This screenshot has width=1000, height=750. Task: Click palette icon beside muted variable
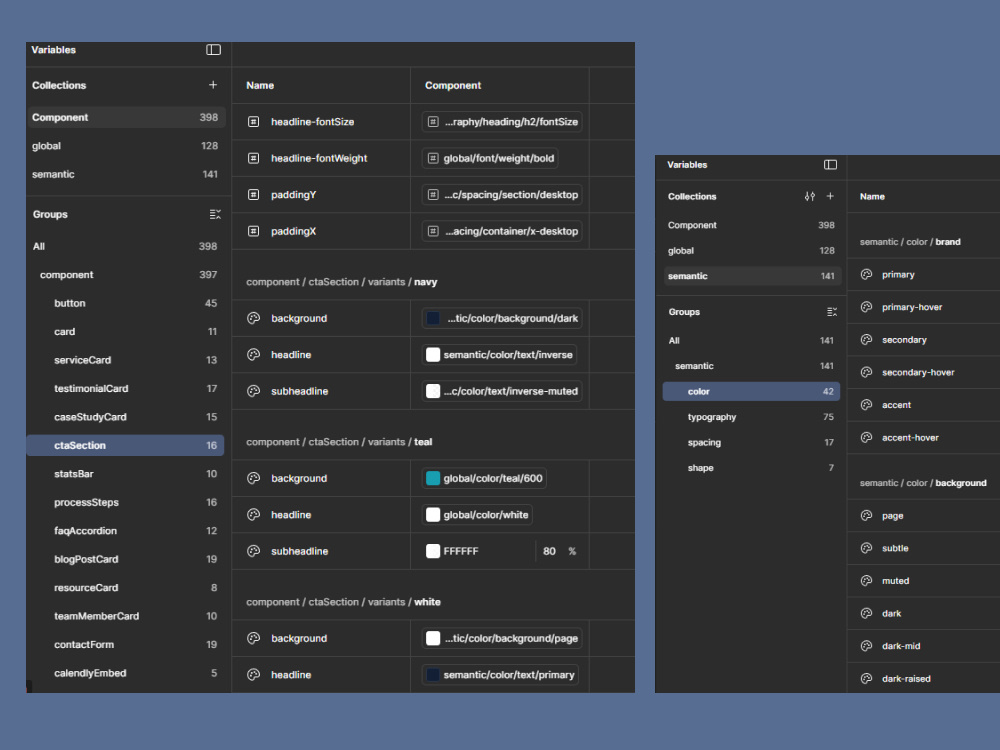(x=866, y=580)
